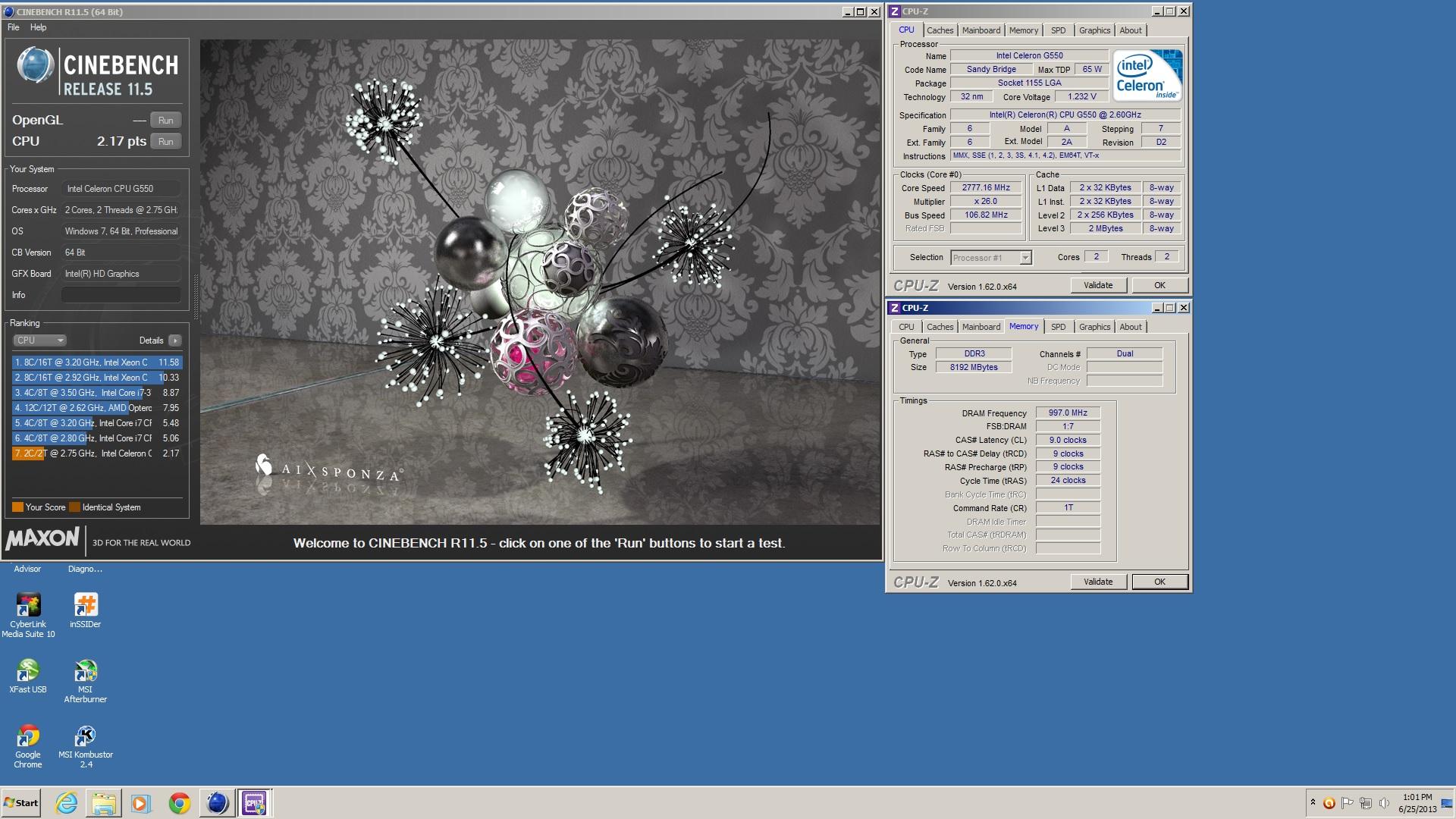The image size is (1456, 819).
Task: Click Validate in the bottom CPU-Z window
Action: pos(1098,582)
